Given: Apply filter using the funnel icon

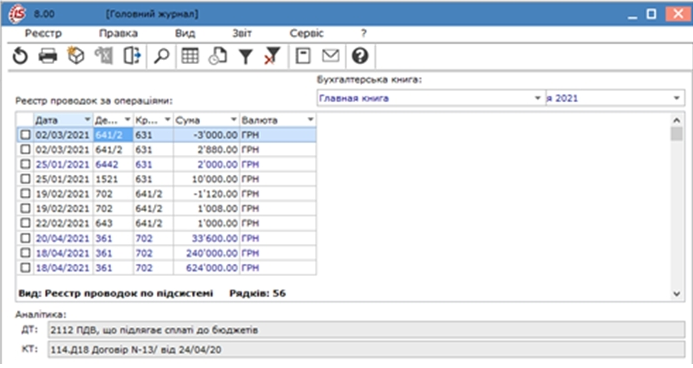Looking at the screenshot, I should click(245, 57).
